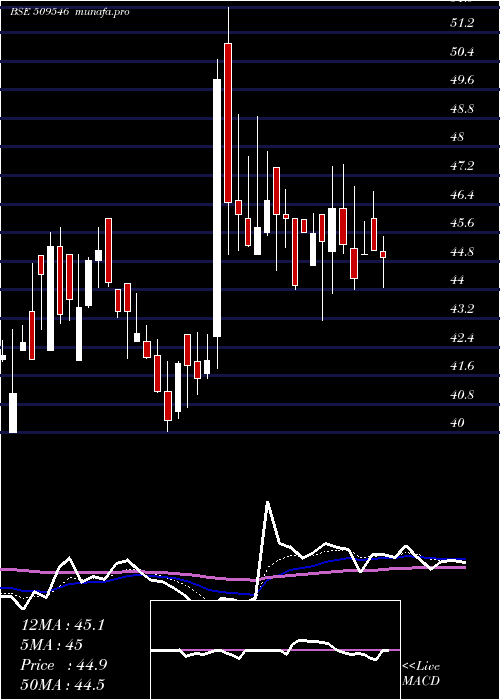Viewport: 500px width, 700px height.
Task: Click the price axis label 49.6
Action: point(462,80)
